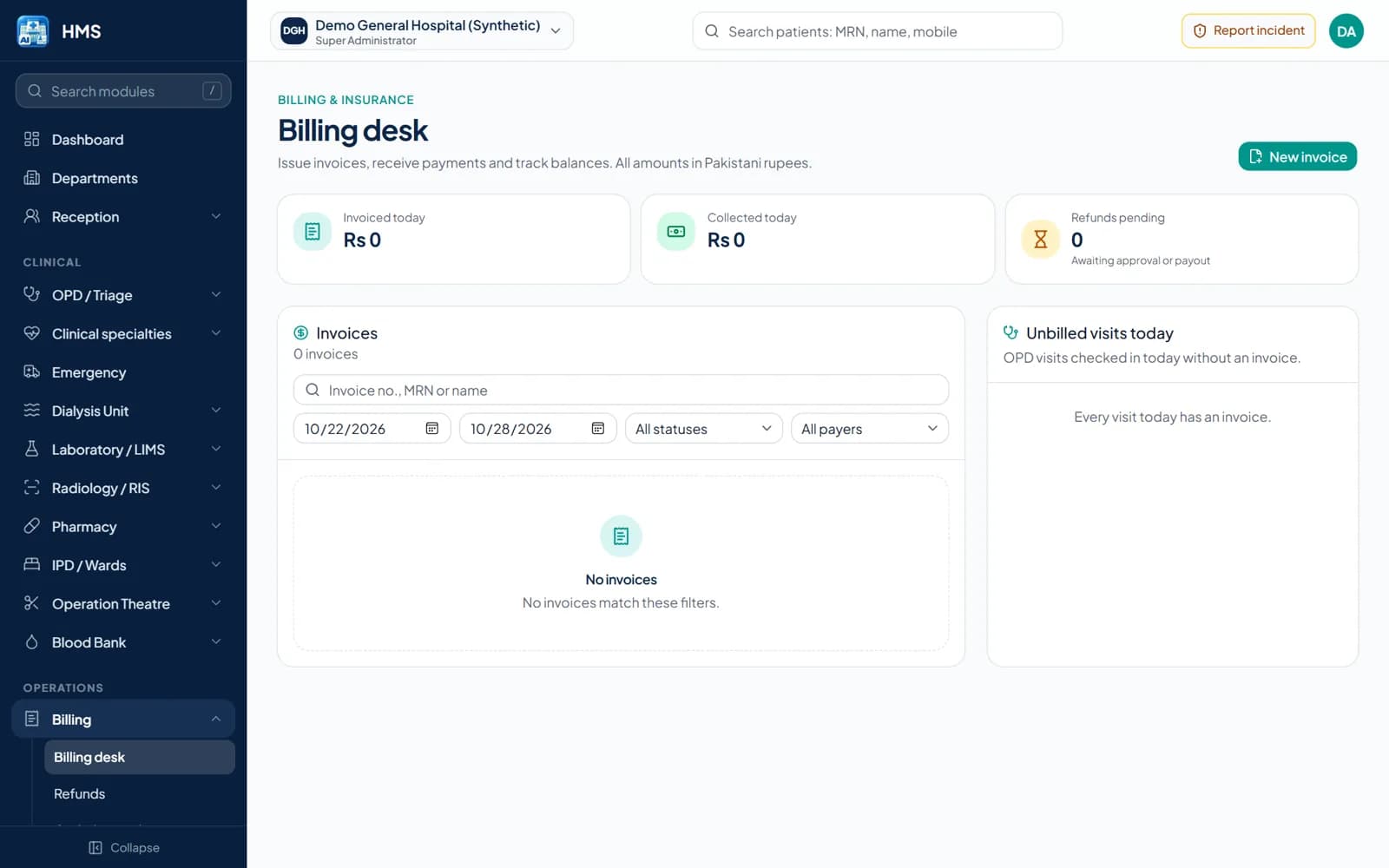This screenshot has height=868, width=1389.
Task: Click the Radiology scan icon
Action: pyautogui.click(x=32, y=488)
